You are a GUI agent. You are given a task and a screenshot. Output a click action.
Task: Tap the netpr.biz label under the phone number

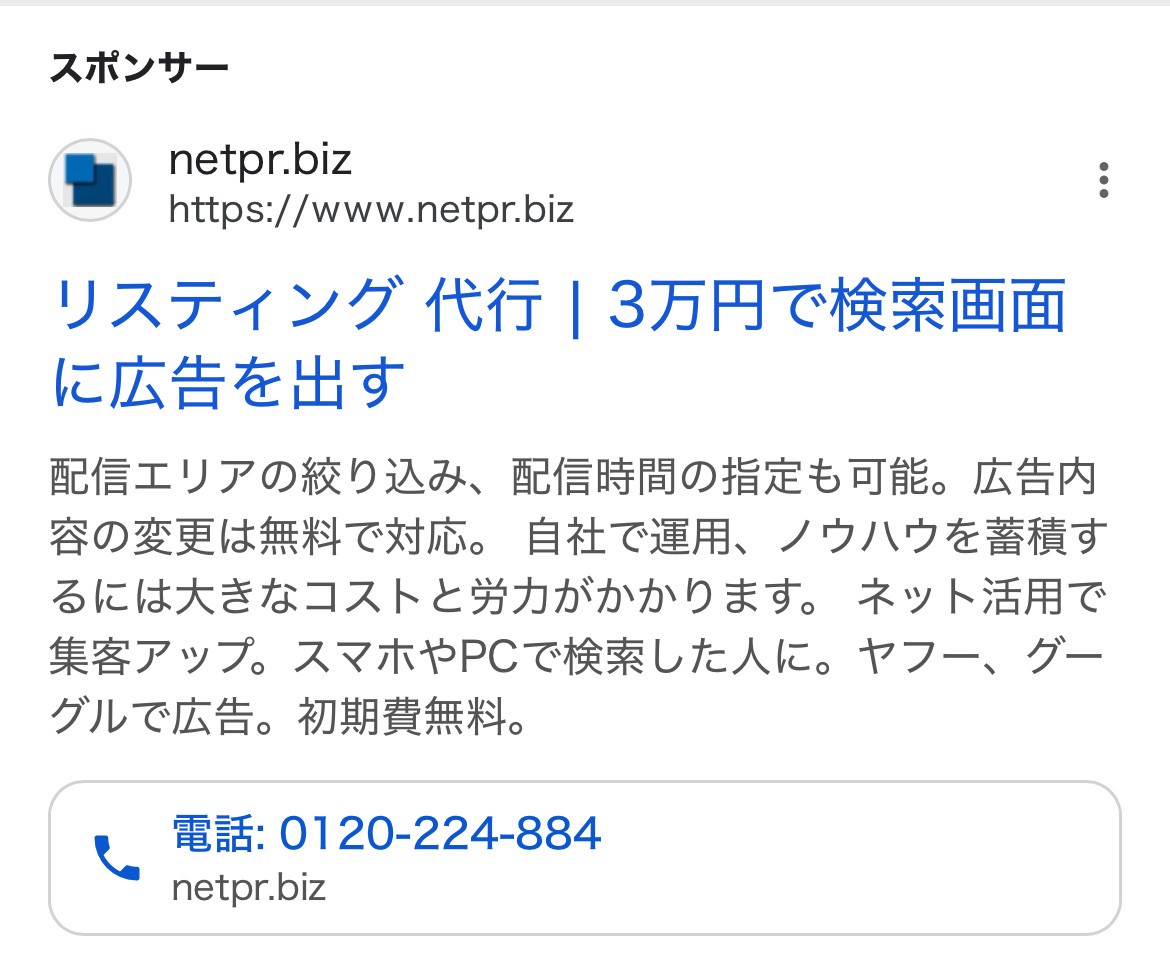[250, 888]
